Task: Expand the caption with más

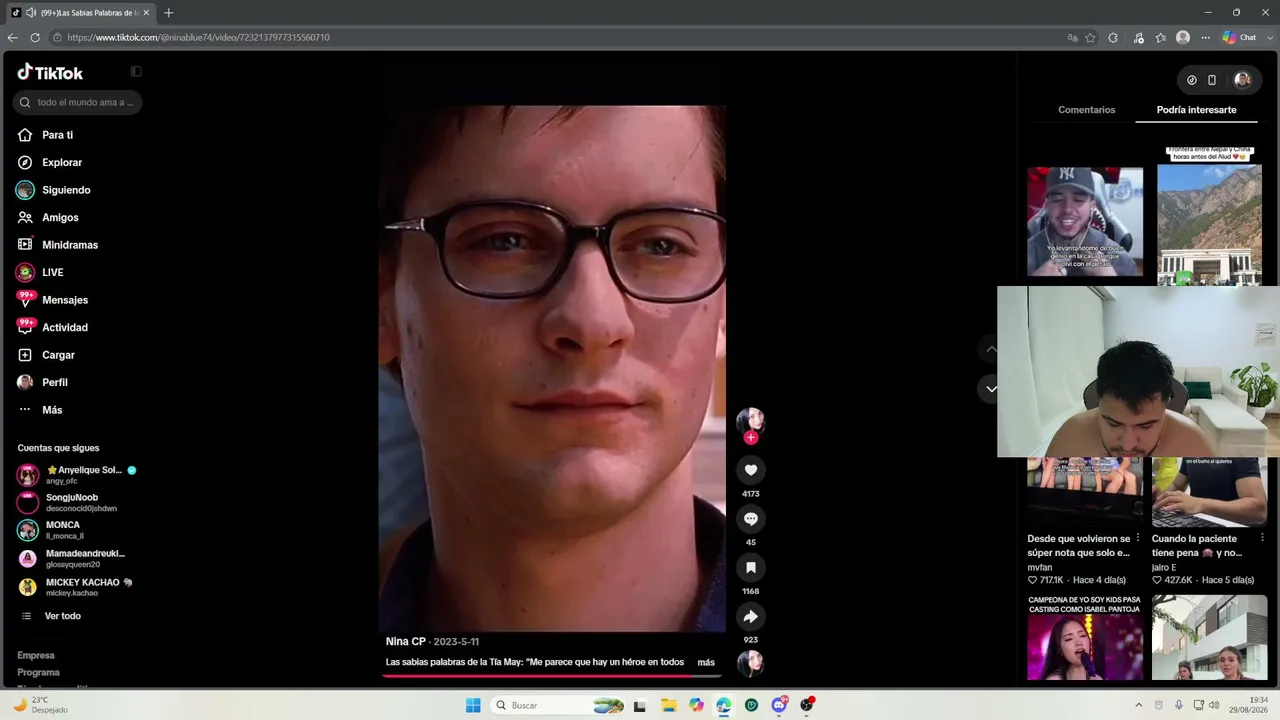Action: click(x=706, y=662)
